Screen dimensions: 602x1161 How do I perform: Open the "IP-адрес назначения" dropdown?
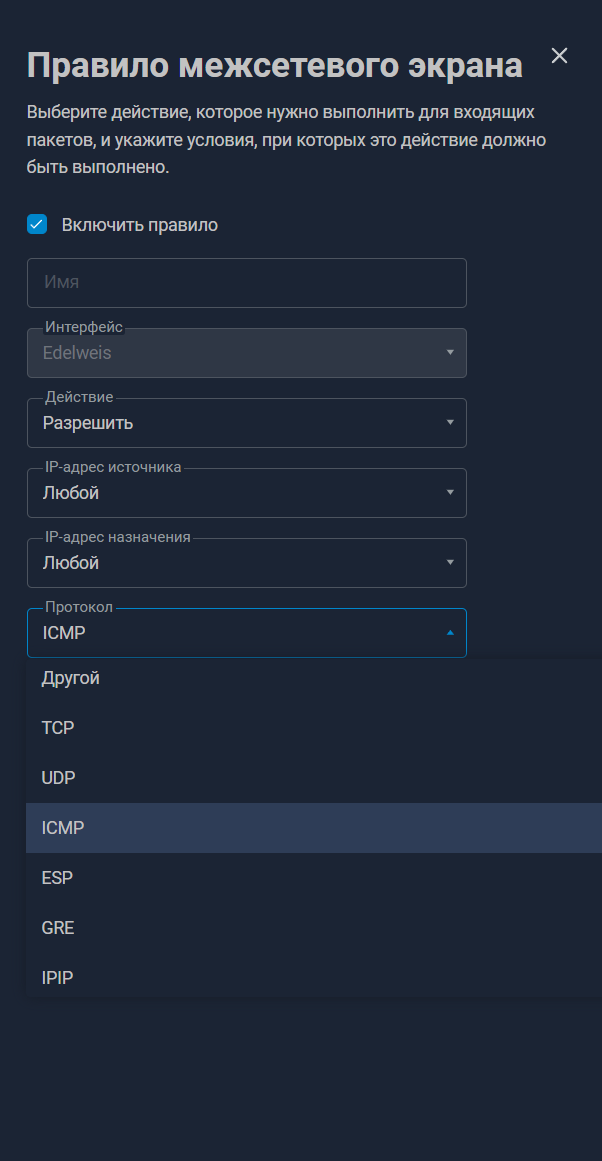(x=230, y=563)
